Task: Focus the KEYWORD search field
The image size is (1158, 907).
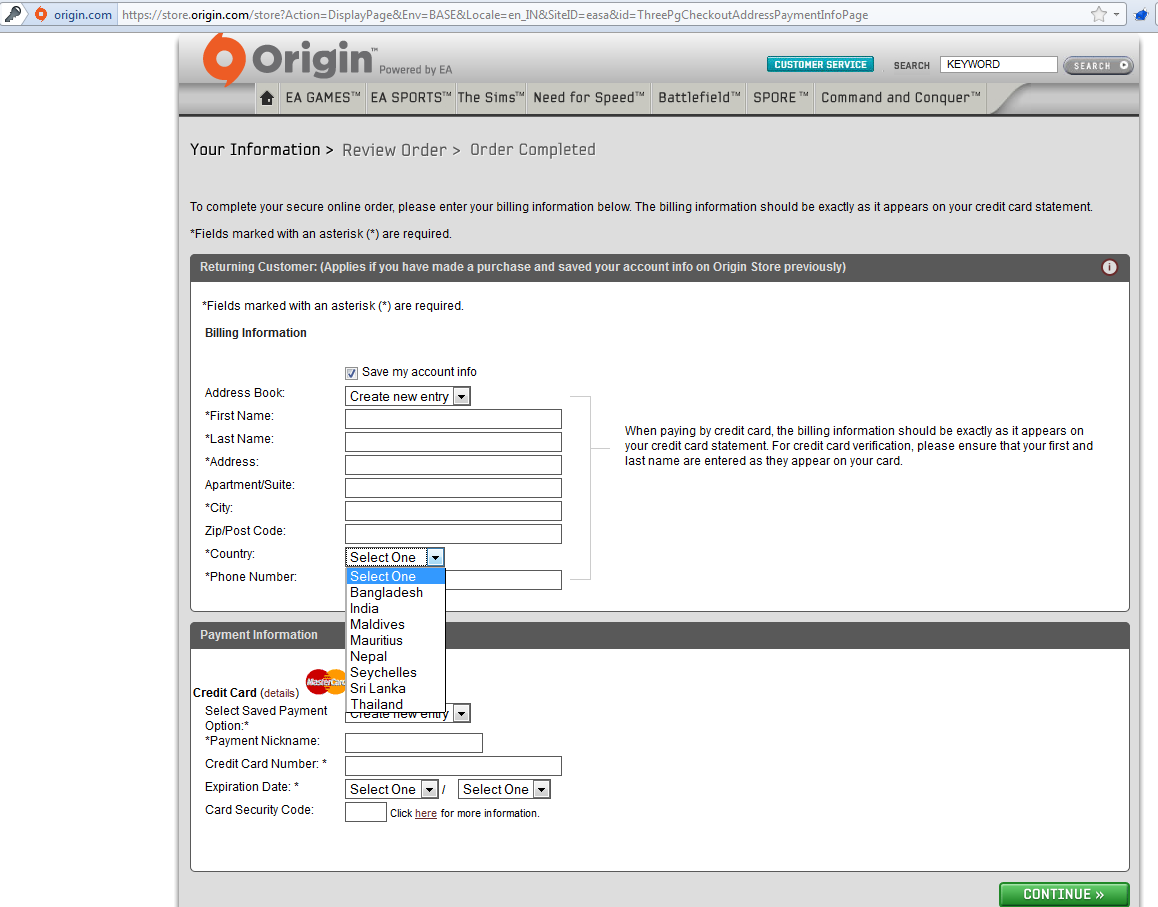Action: 998,64
